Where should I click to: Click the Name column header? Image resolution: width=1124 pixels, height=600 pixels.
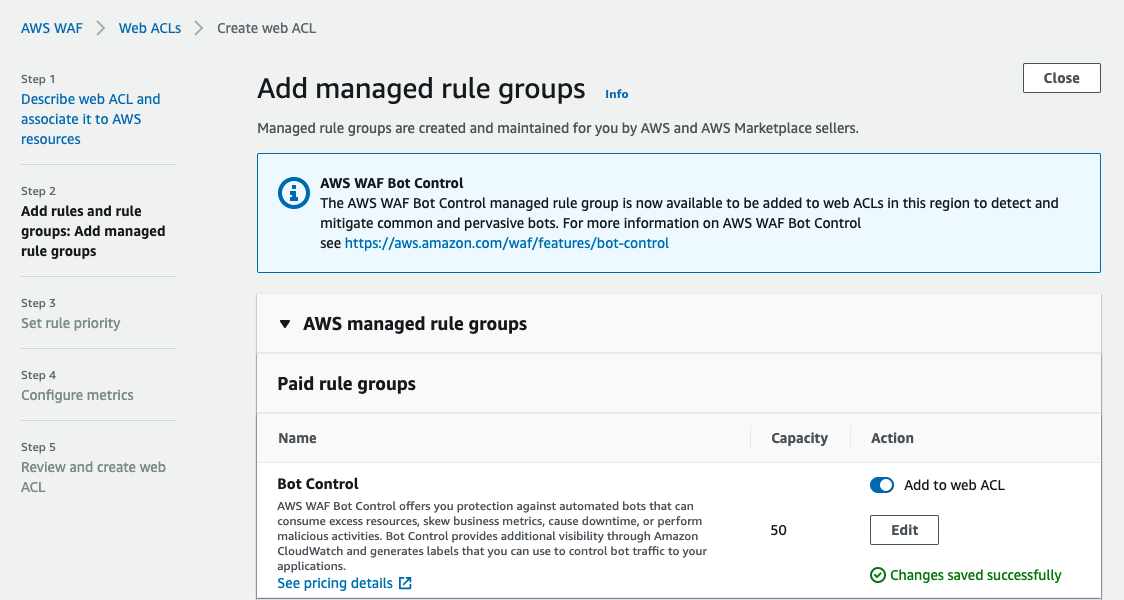pyautogui.click(x=297, y=438)
